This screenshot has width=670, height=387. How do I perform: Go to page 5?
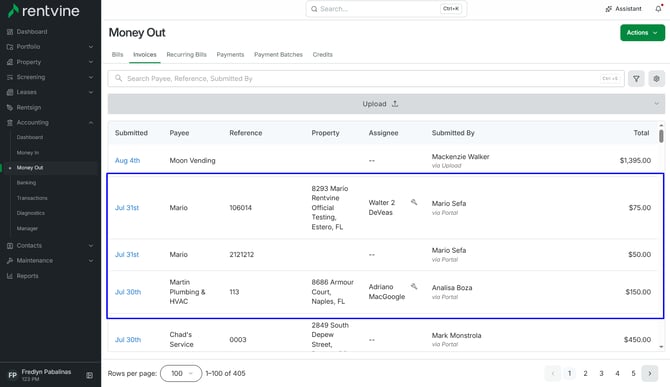[633, 373]
